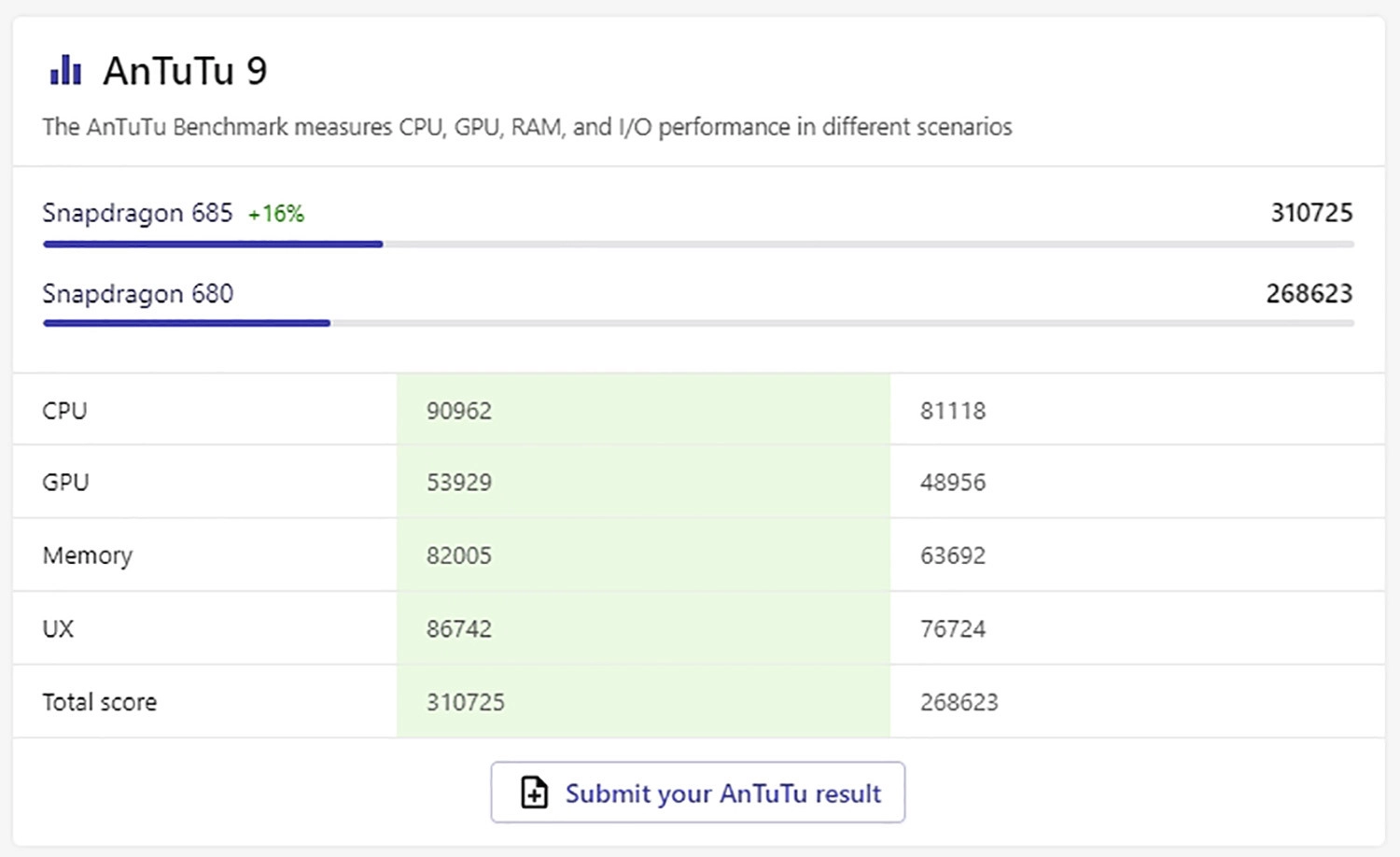Click the +16% percentage label

[x=276, y=214]
